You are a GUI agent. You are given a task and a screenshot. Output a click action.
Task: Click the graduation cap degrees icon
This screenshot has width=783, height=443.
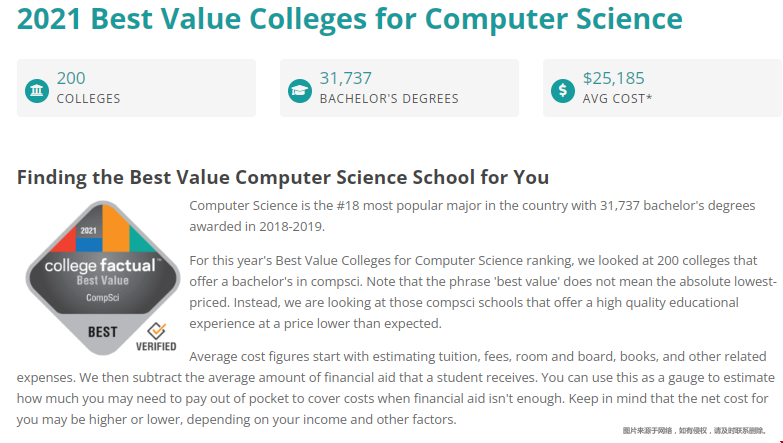coord(300,91)
